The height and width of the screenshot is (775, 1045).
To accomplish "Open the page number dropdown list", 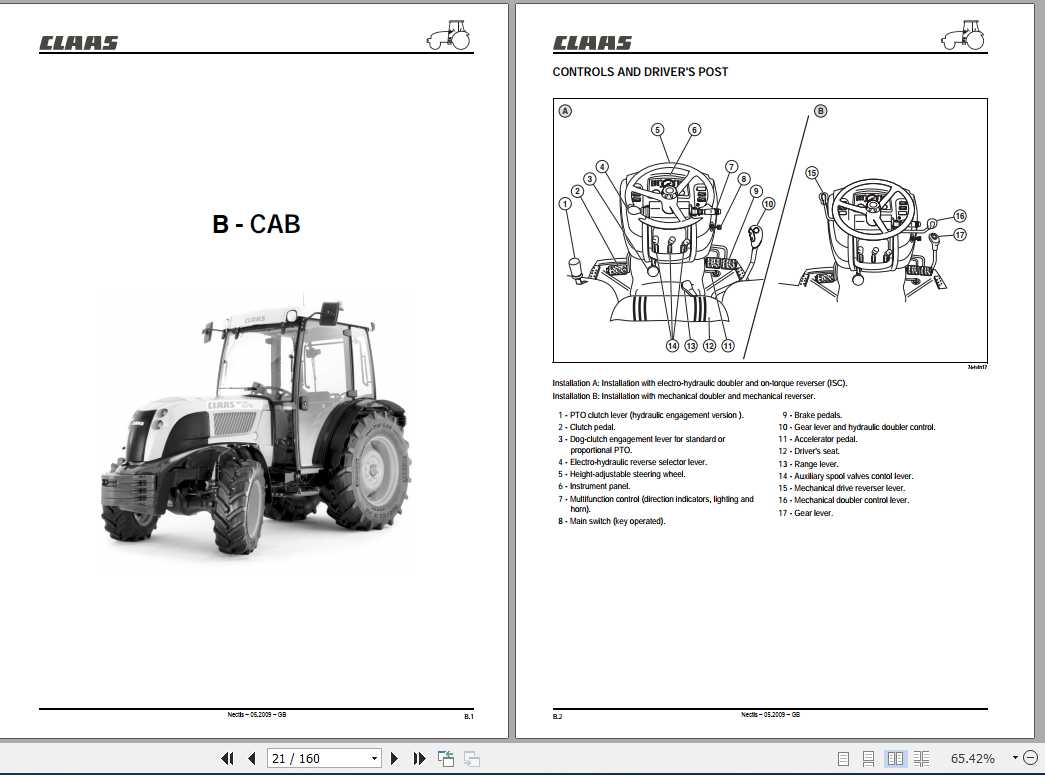I will pyautogui.click(x=374, y=758).
